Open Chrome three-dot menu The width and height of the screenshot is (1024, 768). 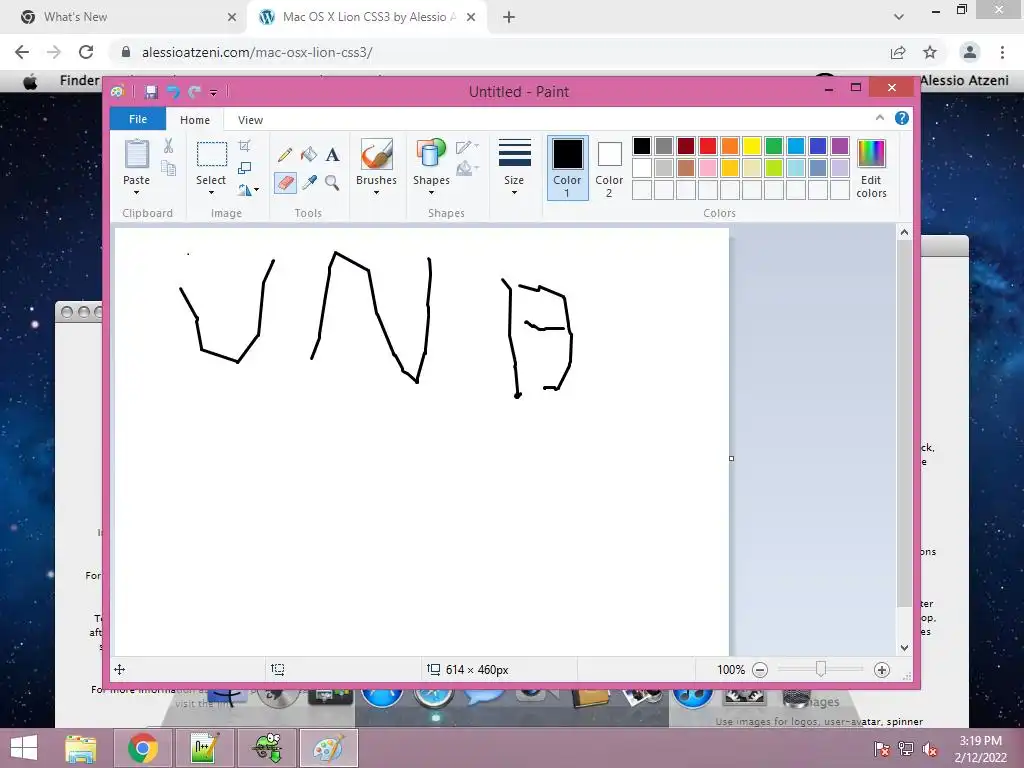pyautogui.click(x=1002, y=52)
